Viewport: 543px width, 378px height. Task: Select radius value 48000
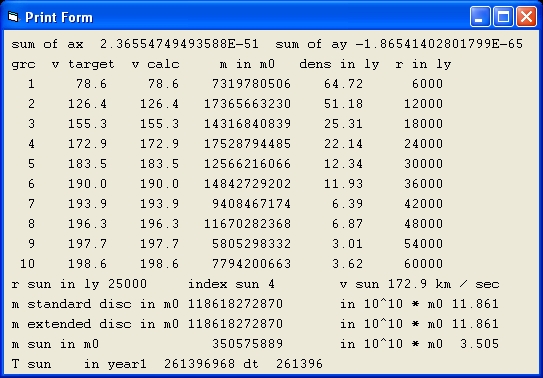(424, 224)
